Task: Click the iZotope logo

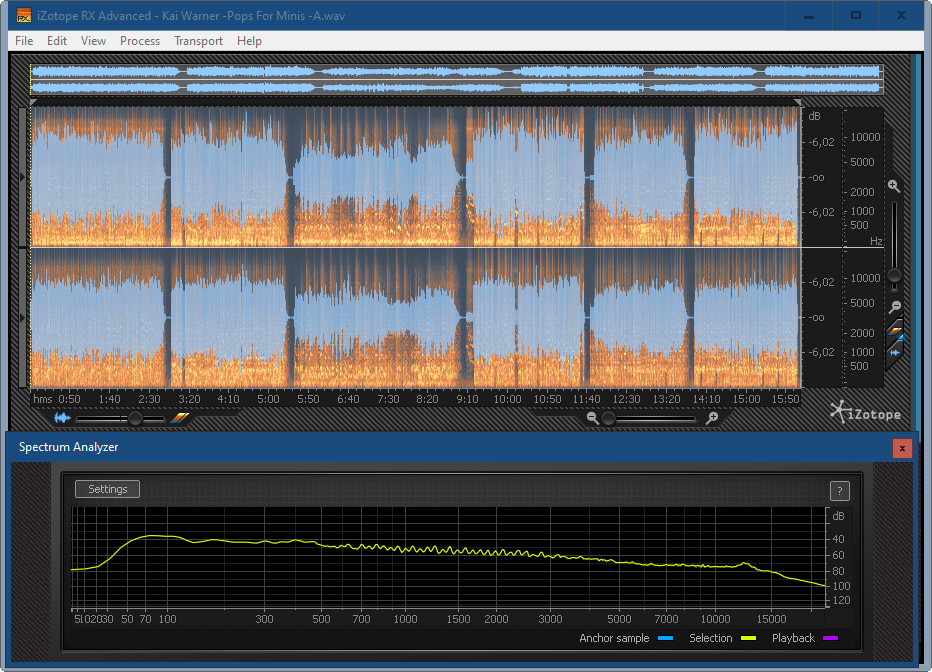Action: [x=865, y=412]
